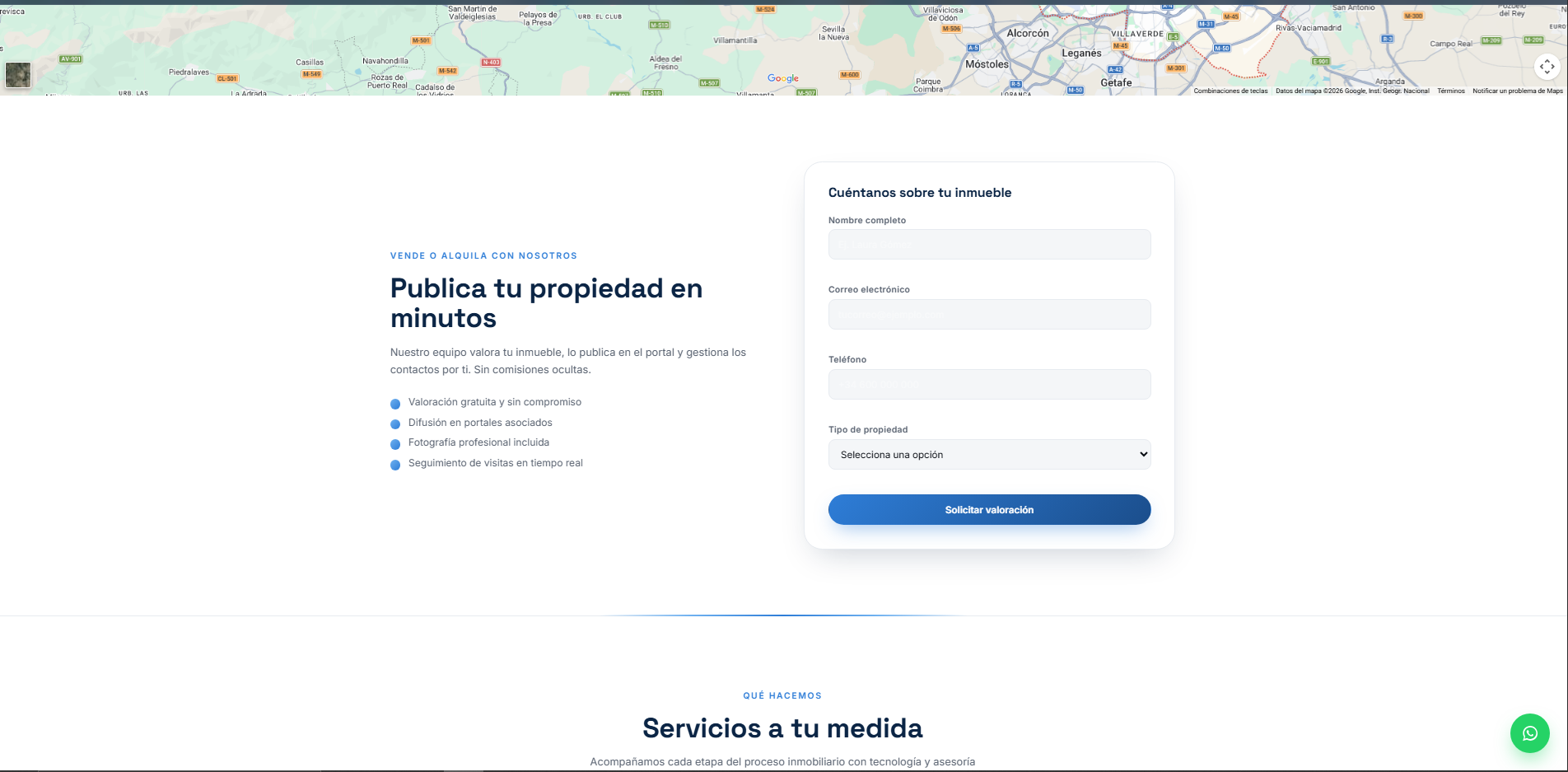Click the M-600 road badge
Screen dimensions: 1568x772
coord(850,75)
